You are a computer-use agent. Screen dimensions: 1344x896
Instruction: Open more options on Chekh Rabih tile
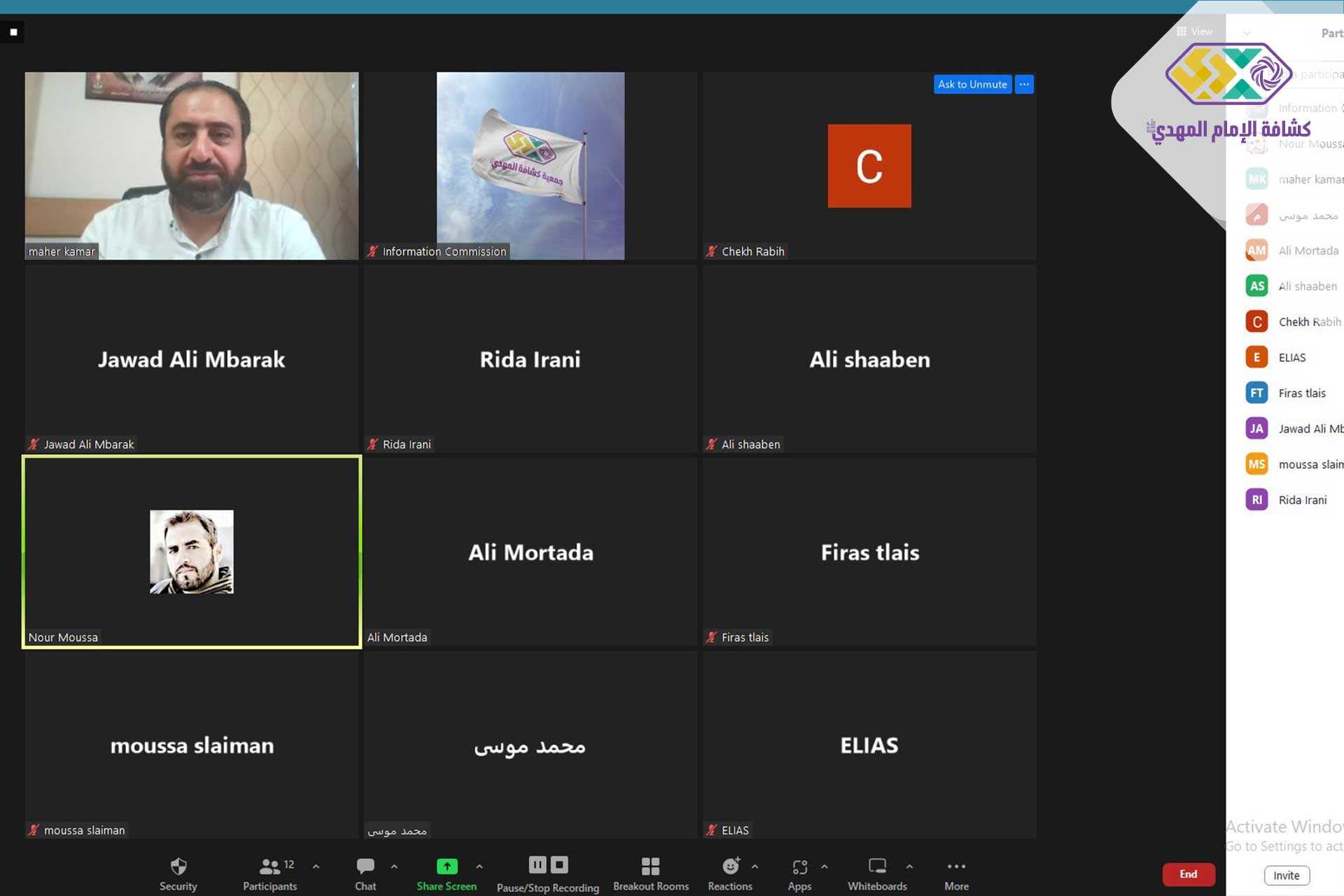1024,84
